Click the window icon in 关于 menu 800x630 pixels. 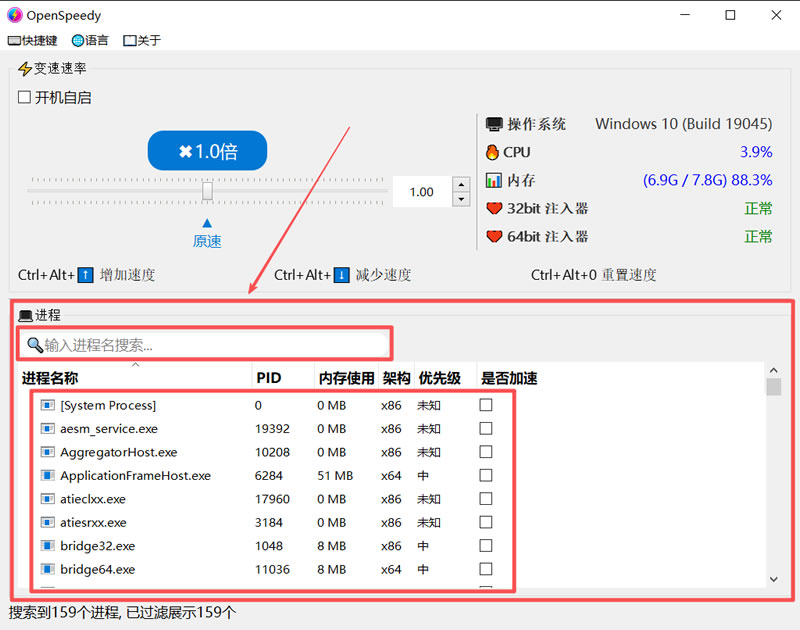(130, 41)
